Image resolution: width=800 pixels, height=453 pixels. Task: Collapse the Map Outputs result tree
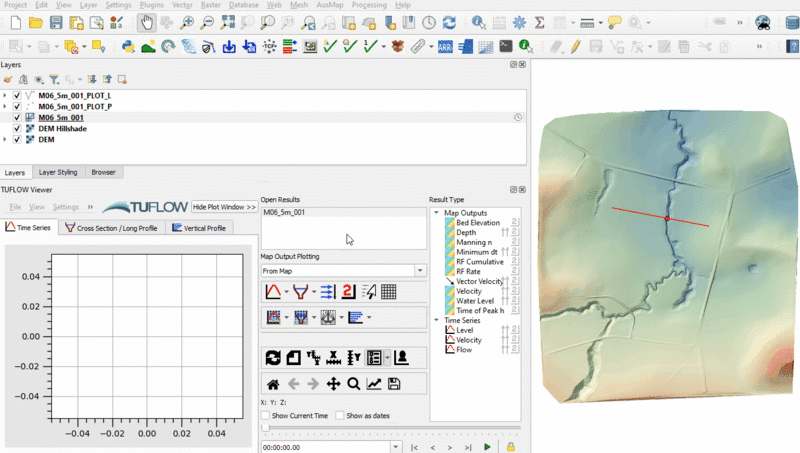click(436, 212)
